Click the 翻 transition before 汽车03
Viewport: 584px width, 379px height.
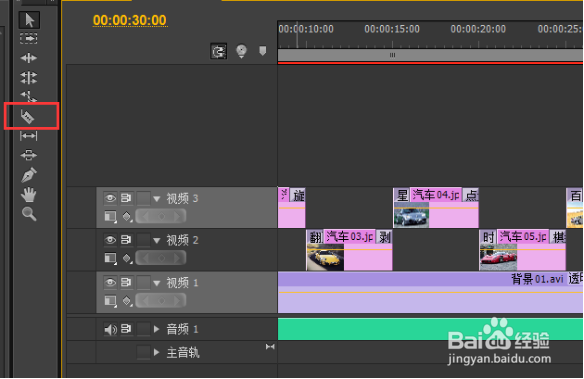click(x=315, y=237)
